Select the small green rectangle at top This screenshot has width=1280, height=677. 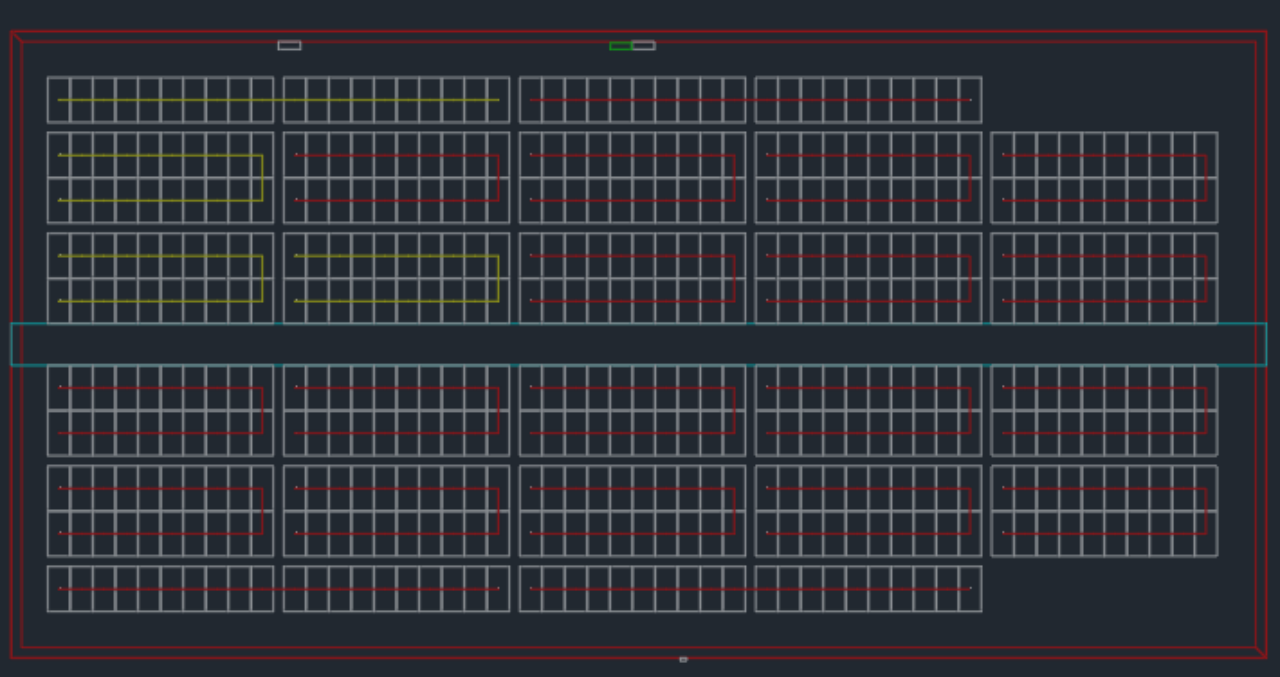620,46
